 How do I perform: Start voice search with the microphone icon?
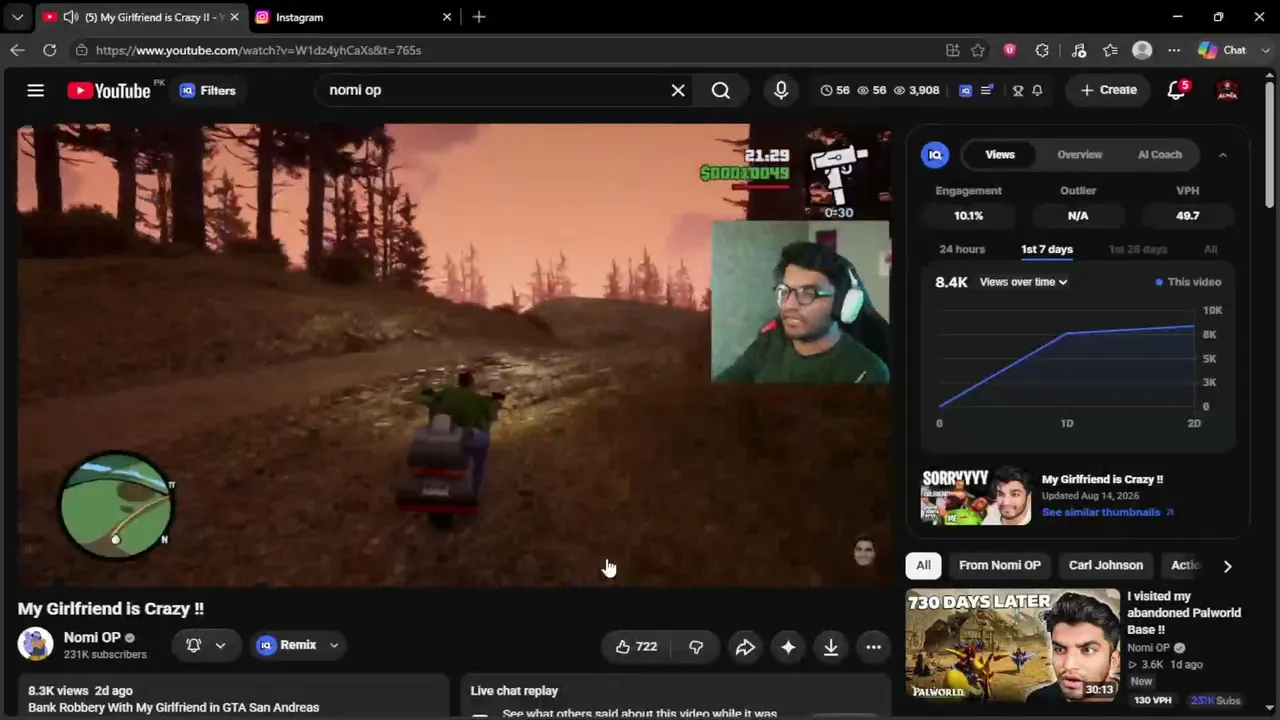pyautogui.click(x=781, y=90)
